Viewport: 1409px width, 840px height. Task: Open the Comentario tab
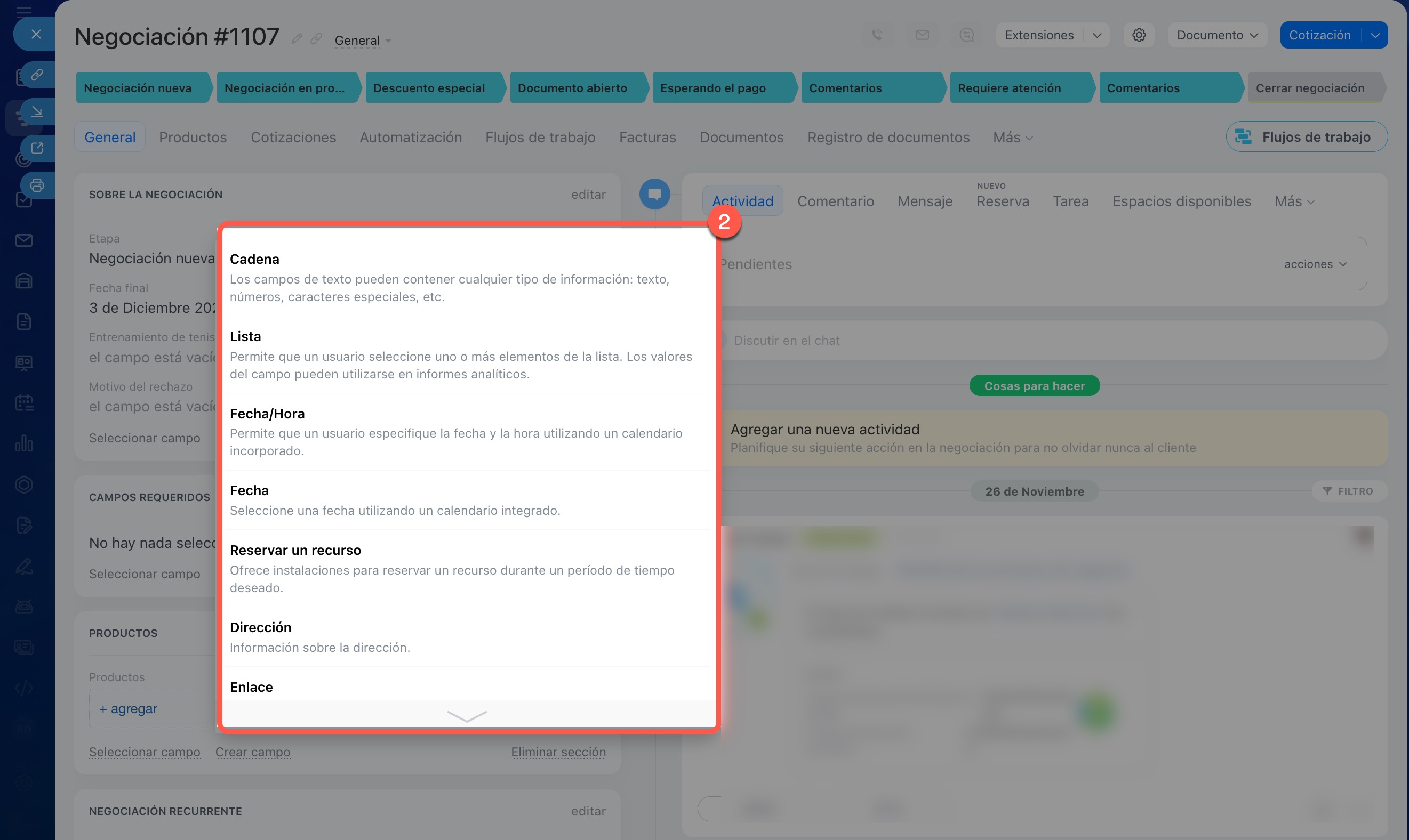(x=835, y=201)
